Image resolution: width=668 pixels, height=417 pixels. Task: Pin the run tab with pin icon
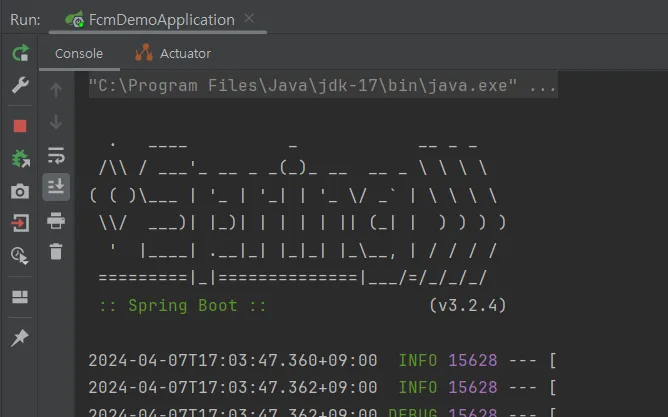(x=20, y=338)
